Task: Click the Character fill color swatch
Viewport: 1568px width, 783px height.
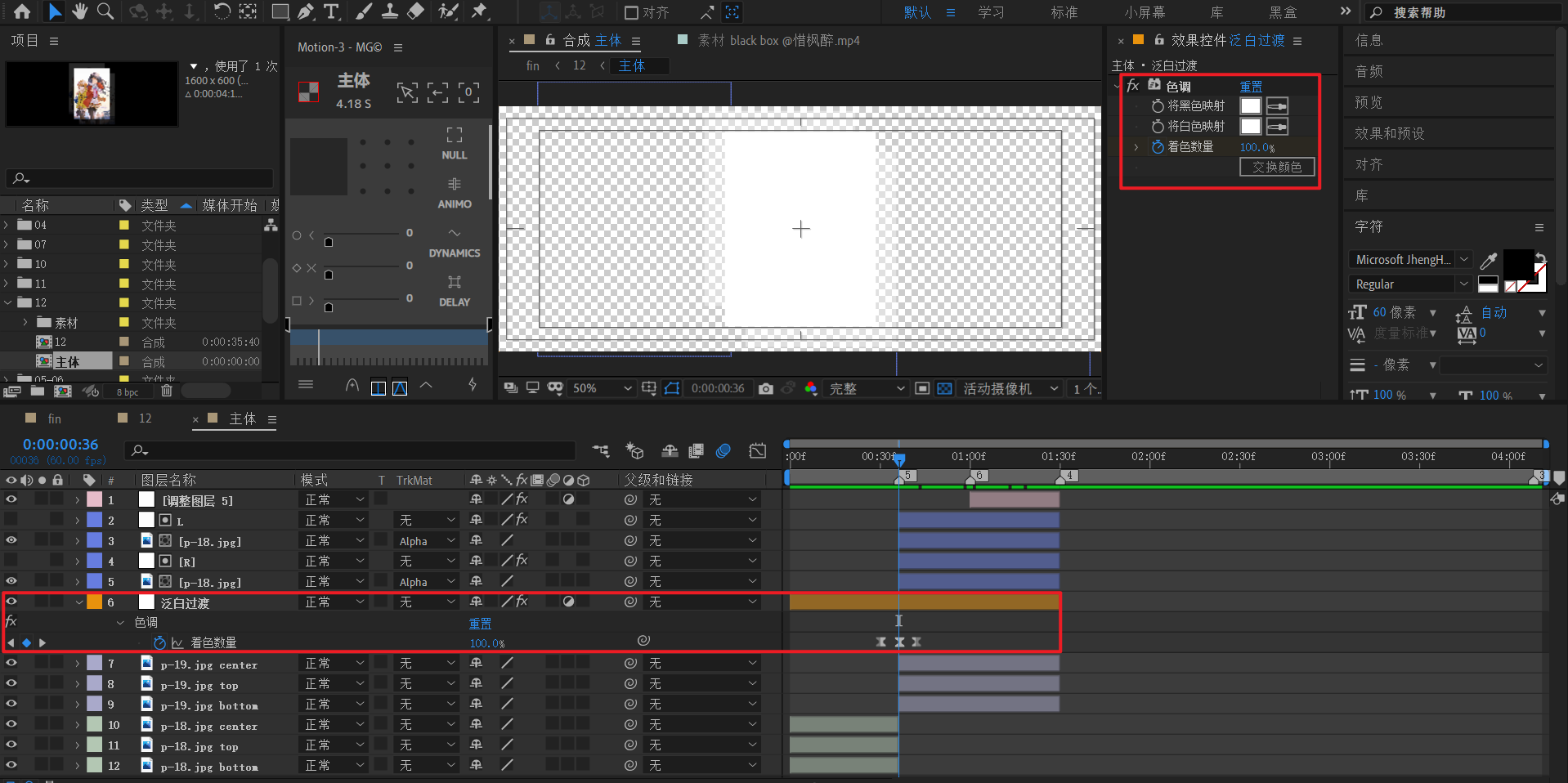Action: tap(1517, 264)
